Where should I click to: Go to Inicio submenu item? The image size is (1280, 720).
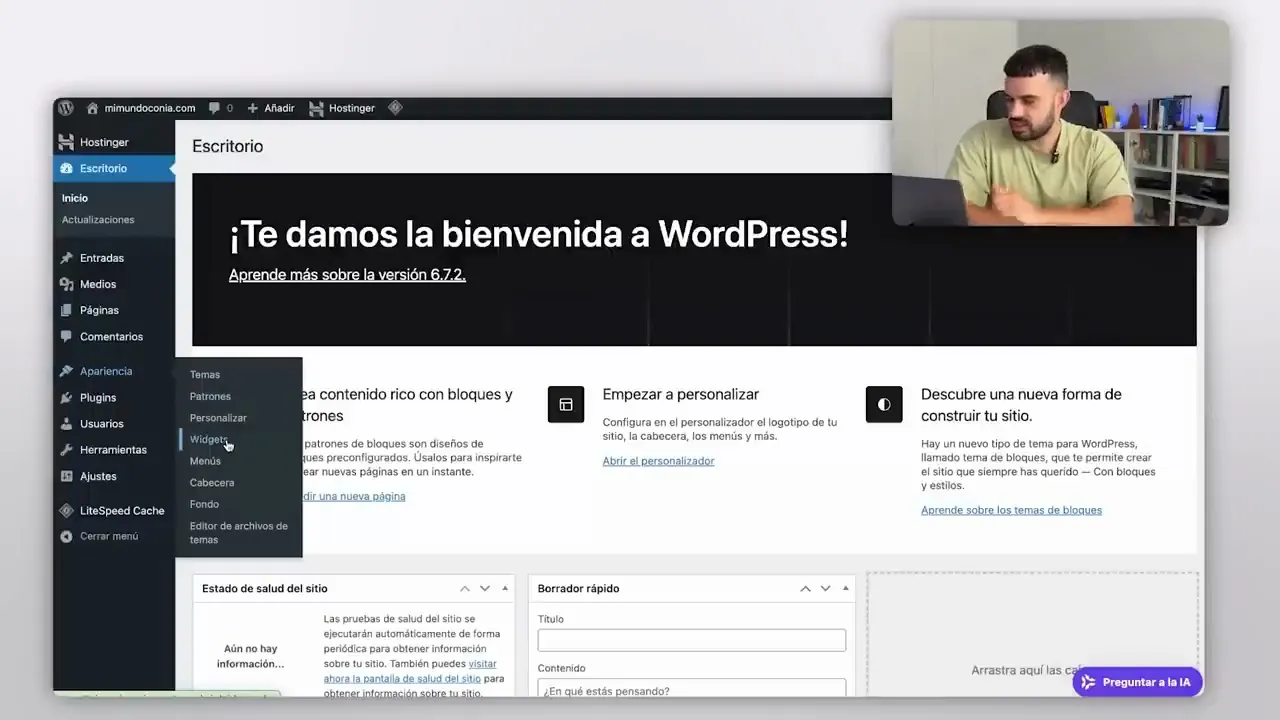point(75,198)
